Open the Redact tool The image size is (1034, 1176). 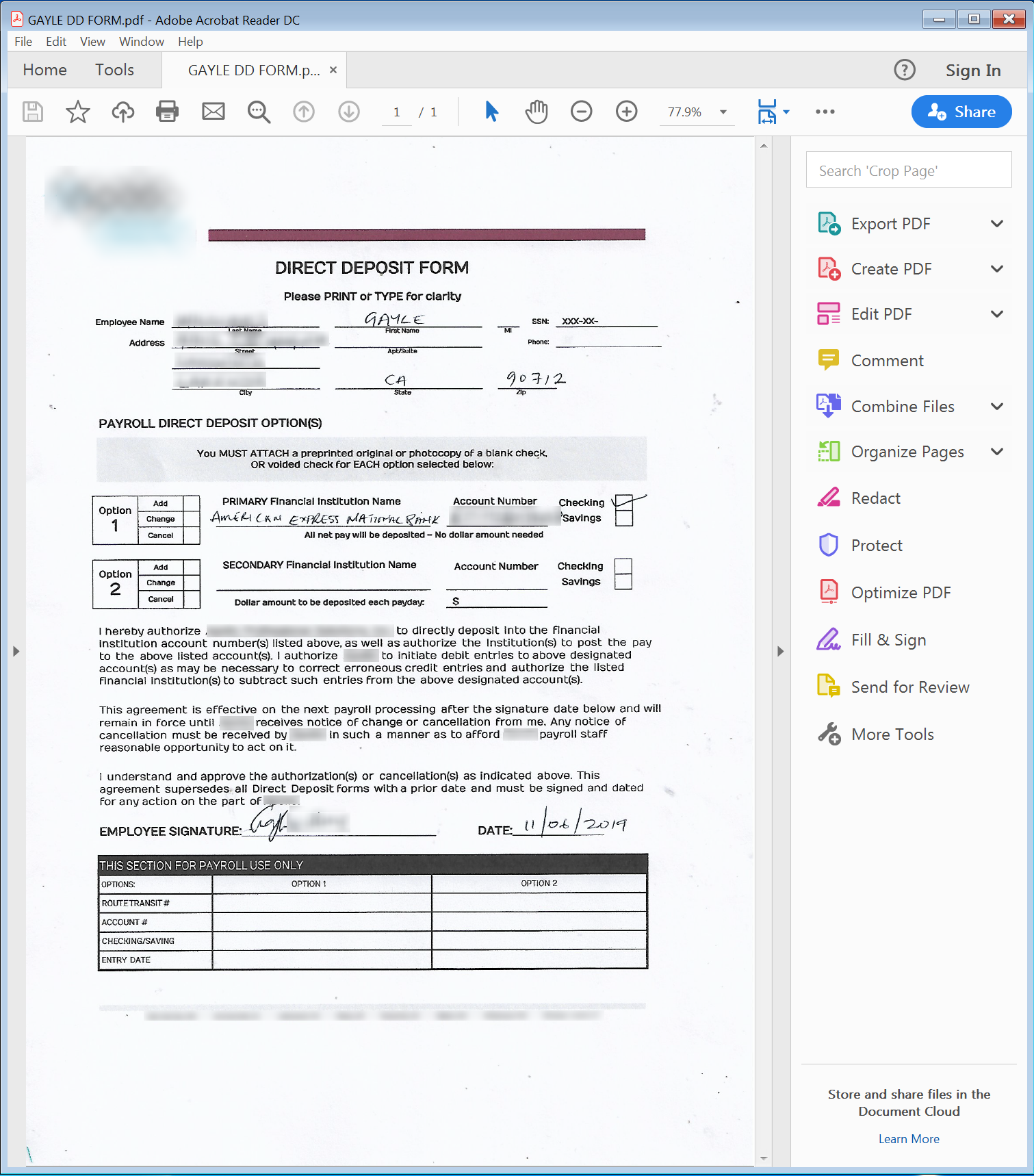[875, 498]
